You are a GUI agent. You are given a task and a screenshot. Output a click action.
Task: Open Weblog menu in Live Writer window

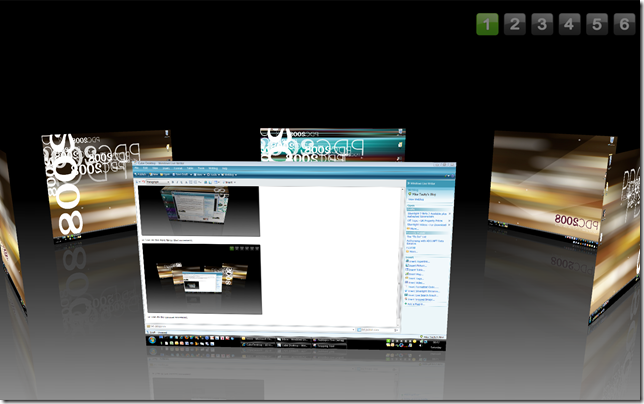point(213,168)
